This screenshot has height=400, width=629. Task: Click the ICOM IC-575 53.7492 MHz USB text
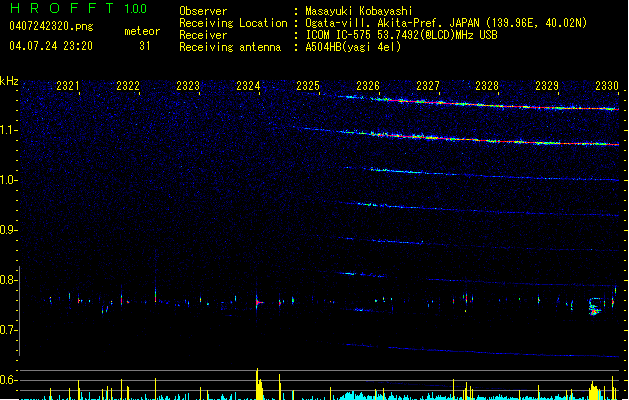point(401,35)
